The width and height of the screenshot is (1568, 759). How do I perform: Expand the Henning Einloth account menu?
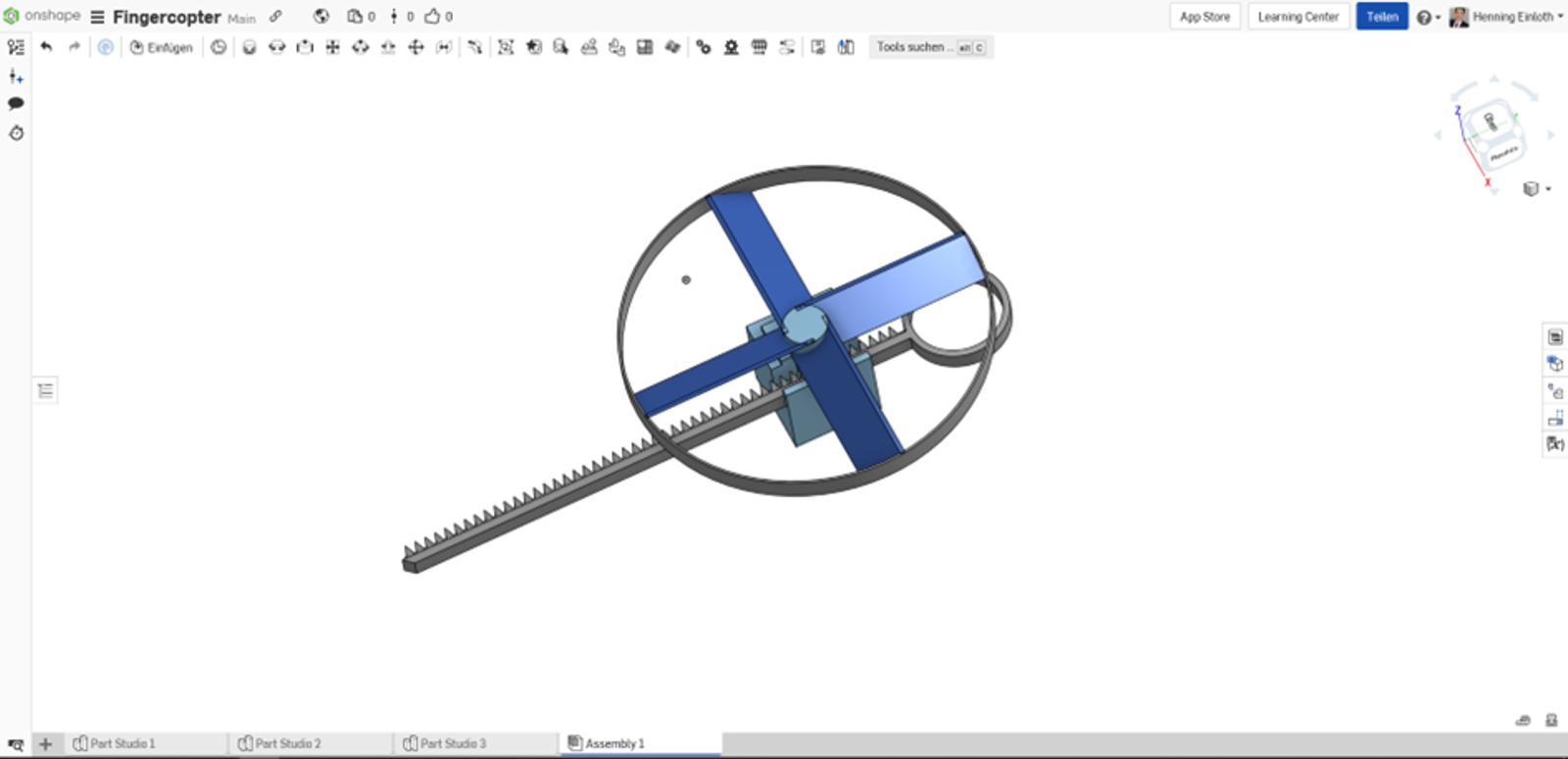(x=1507, y=17)
